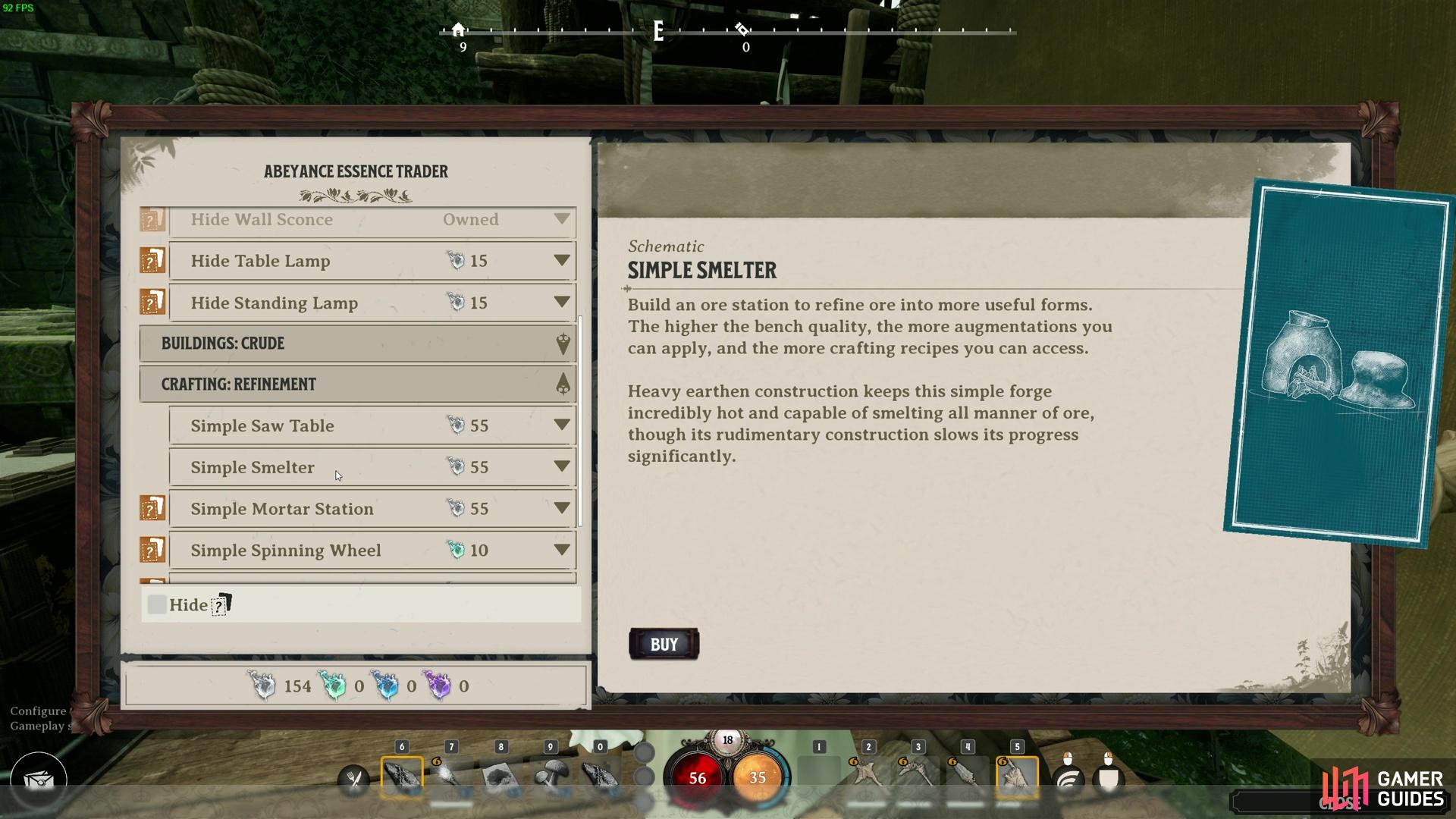Collapse the CRAFTING: REFINEMENT category
The width and height of the screenshot is (1456, 819).
click(x=562, y=384)
